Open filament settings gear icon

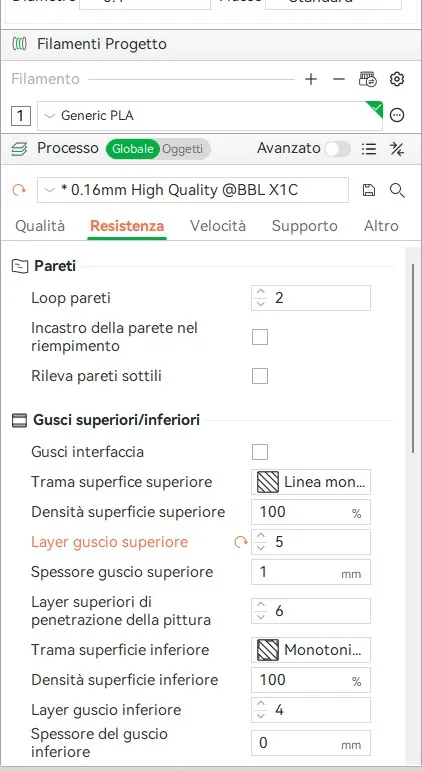coord(396,79)
